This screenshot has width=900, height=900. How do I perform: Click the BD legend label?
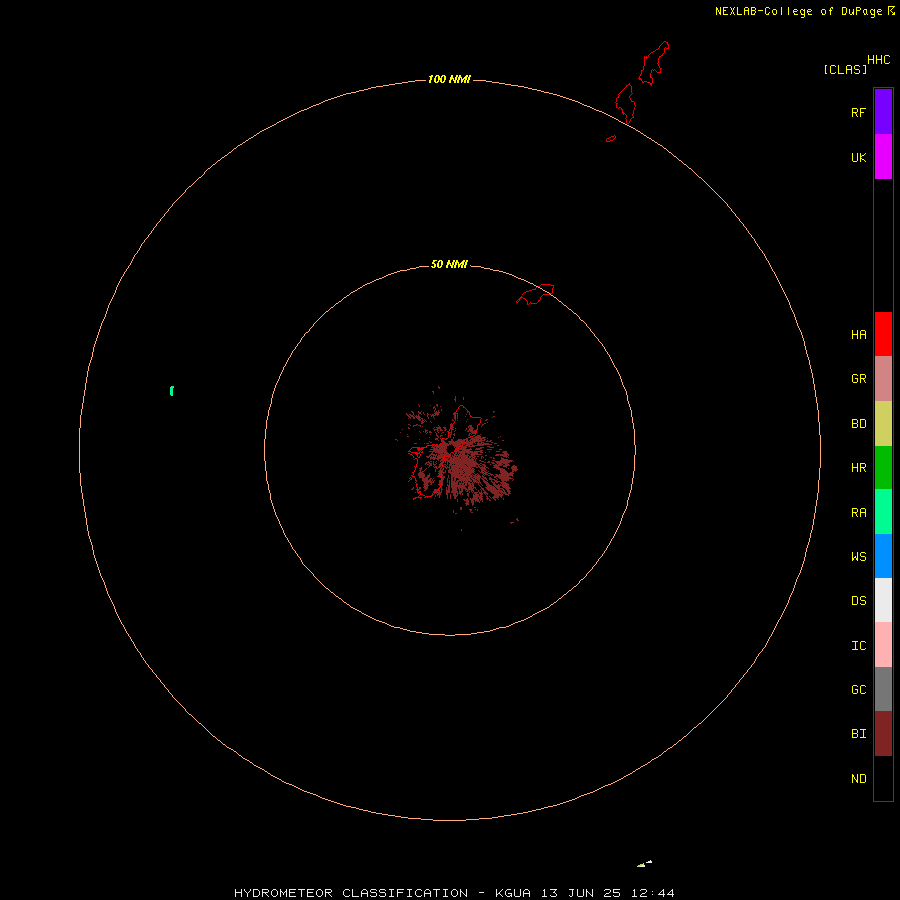[x=858, y=424]
